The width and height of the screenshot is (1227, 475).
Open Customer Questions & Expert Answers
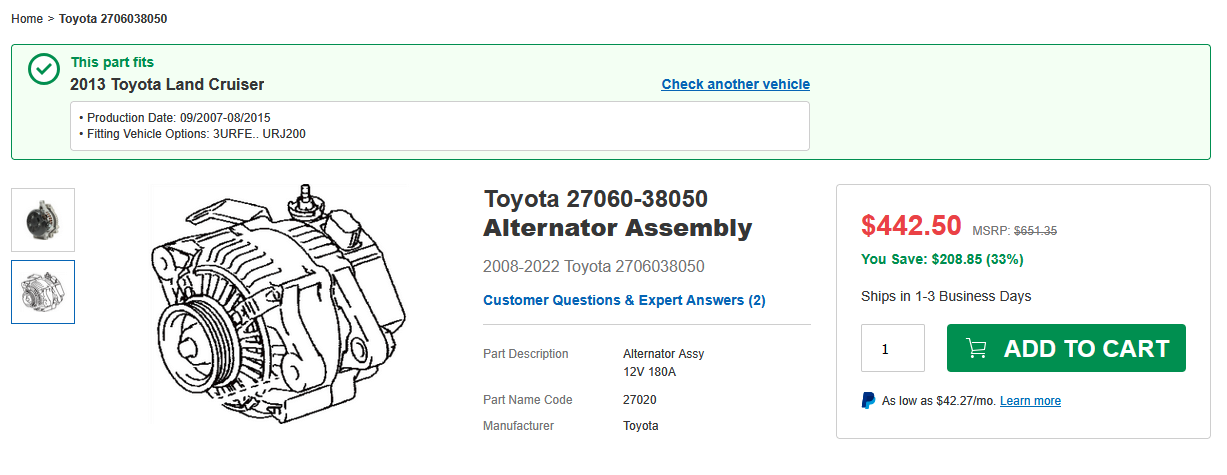[624, 300]
